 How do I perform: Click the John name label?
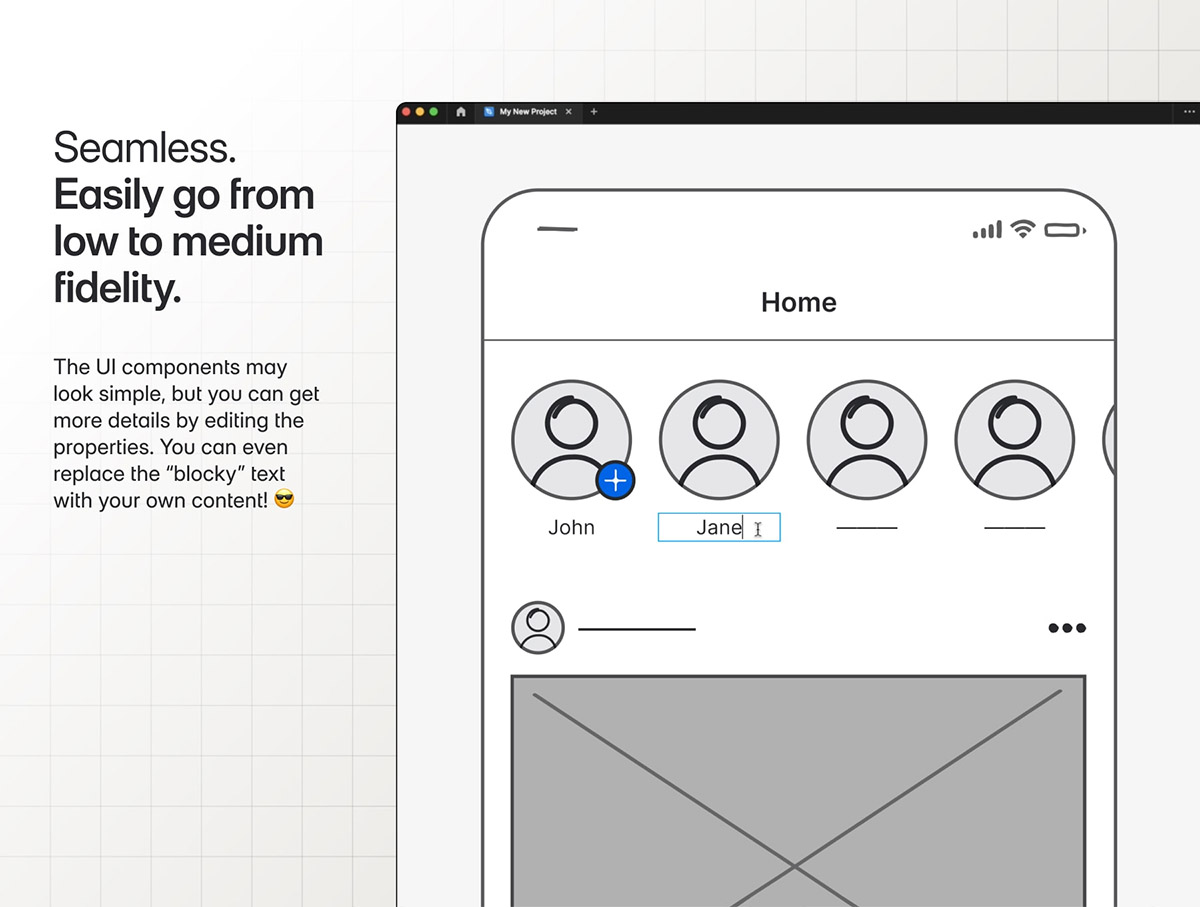(571, 528)
